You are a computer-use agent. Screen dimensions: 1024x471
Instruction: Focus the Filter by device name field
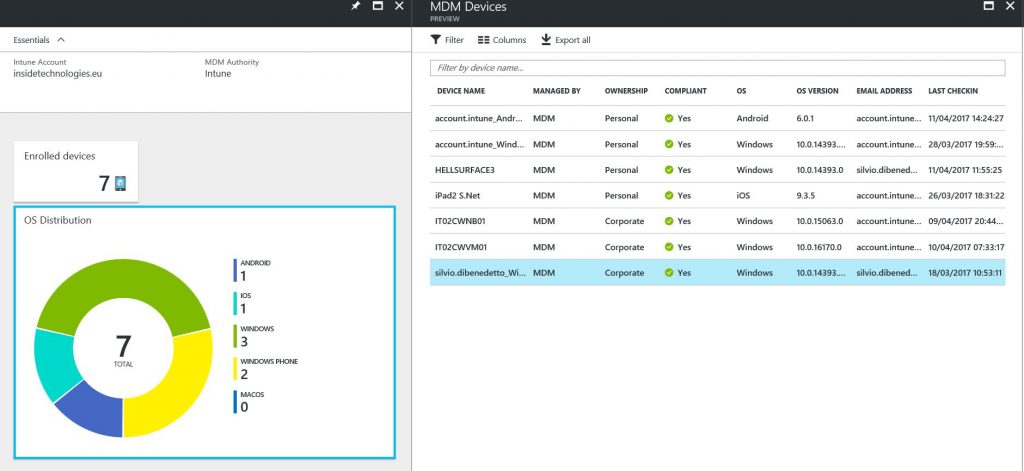tap(717, 68)
